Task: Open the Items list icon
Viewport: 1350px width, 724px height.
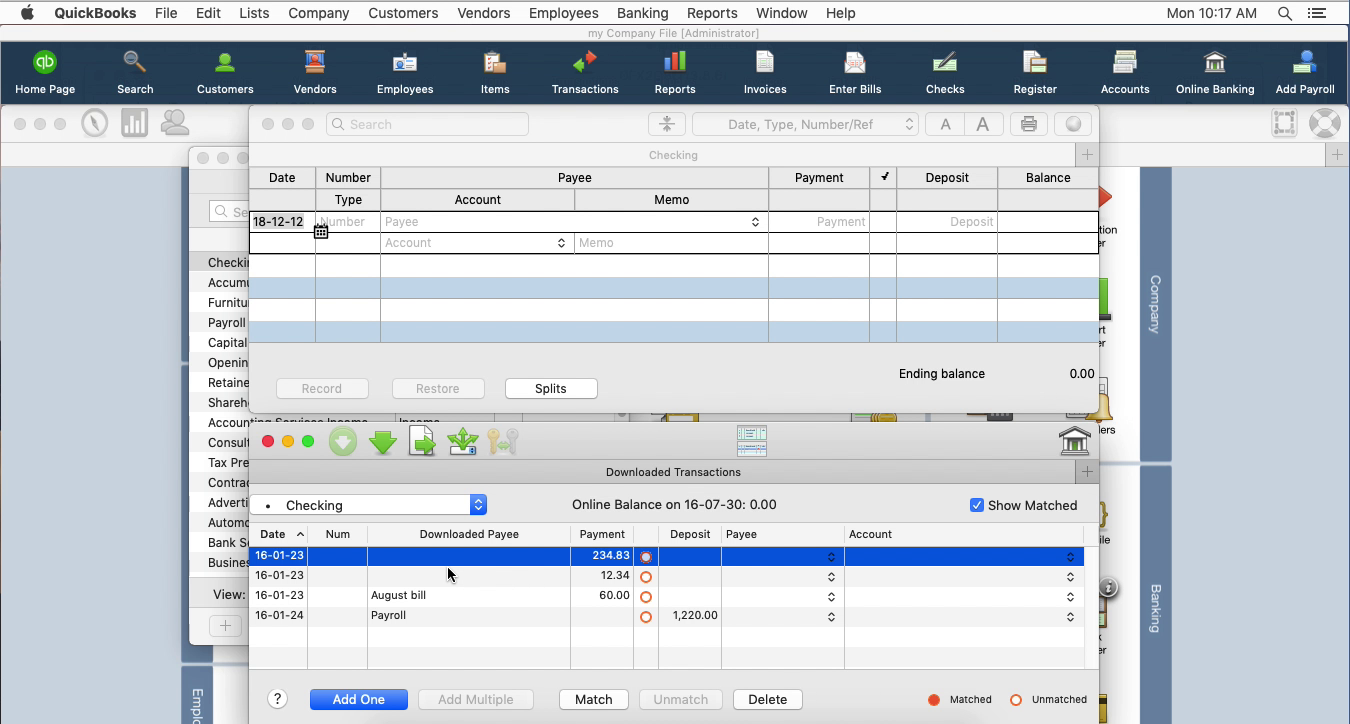Action: (495, 72)
